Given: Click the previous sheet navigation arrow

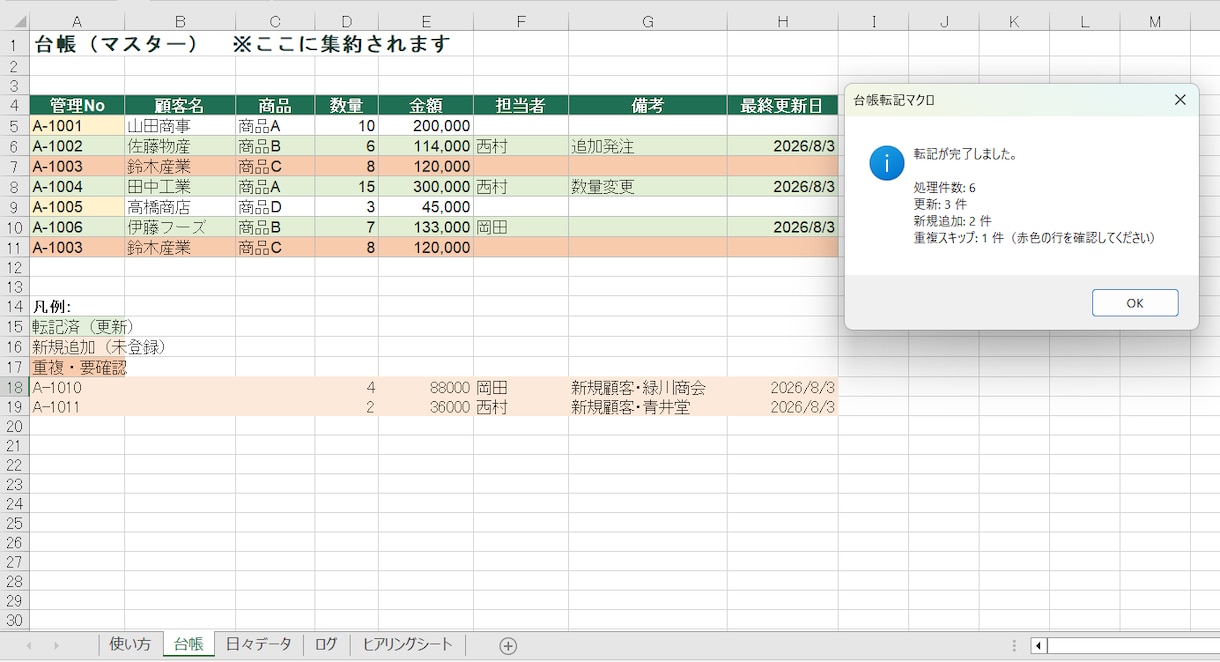Looking at the screenshot, I should 29,646.
